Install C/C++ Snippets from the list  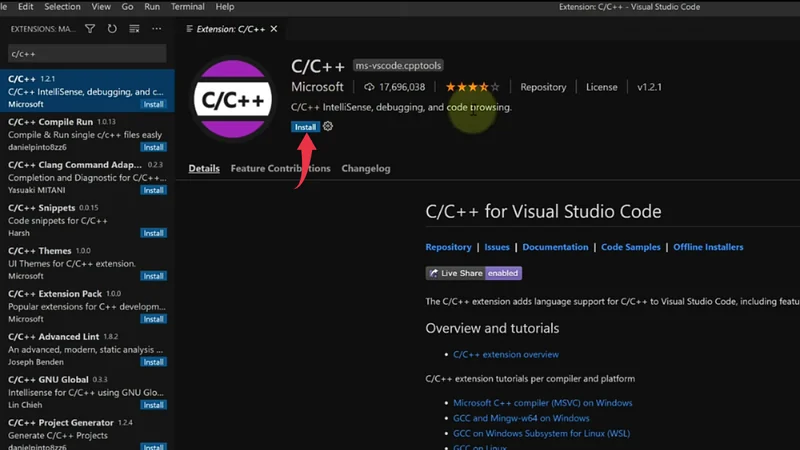[x=153, y=233]
